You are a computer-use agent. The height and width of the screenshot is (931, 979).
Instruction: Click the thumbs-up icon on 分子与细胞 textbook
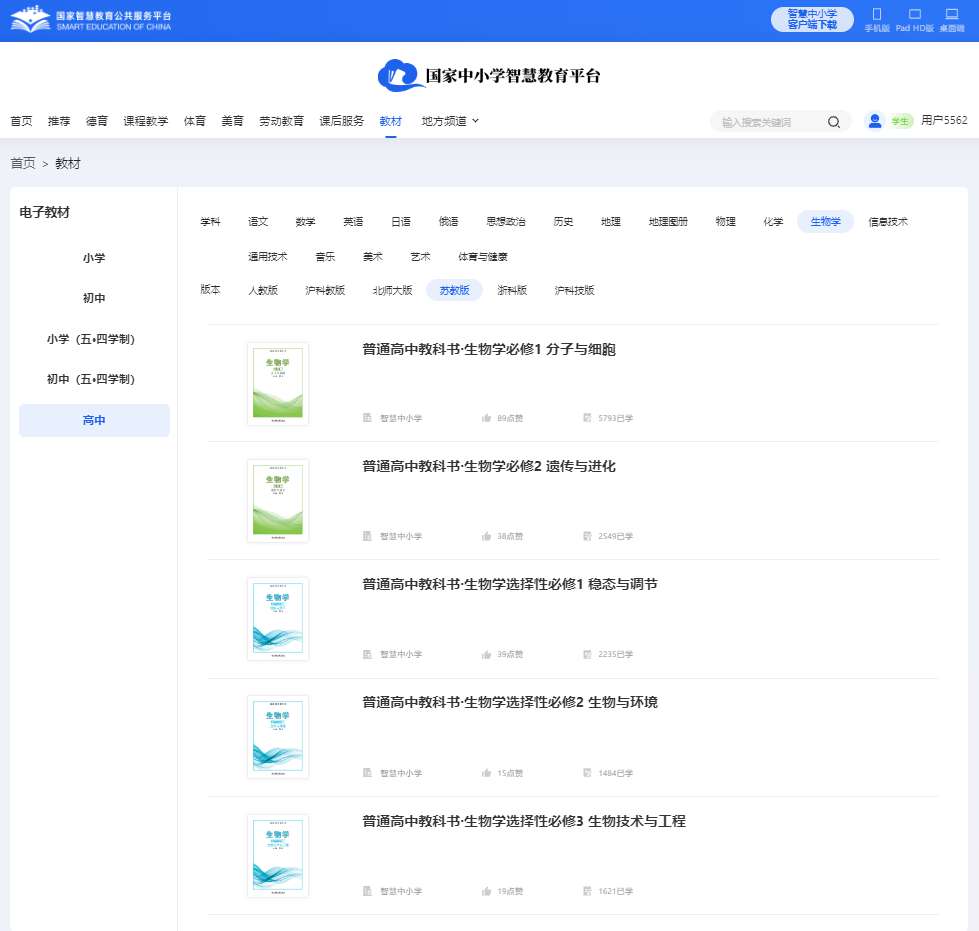coord(484,418)
